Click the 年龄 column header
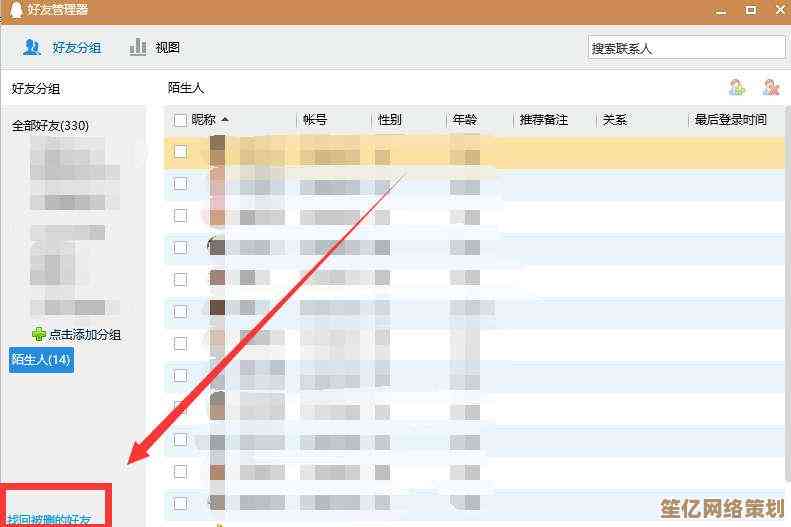The width and height of the screenshot is (791, 527). coord(464,120)
